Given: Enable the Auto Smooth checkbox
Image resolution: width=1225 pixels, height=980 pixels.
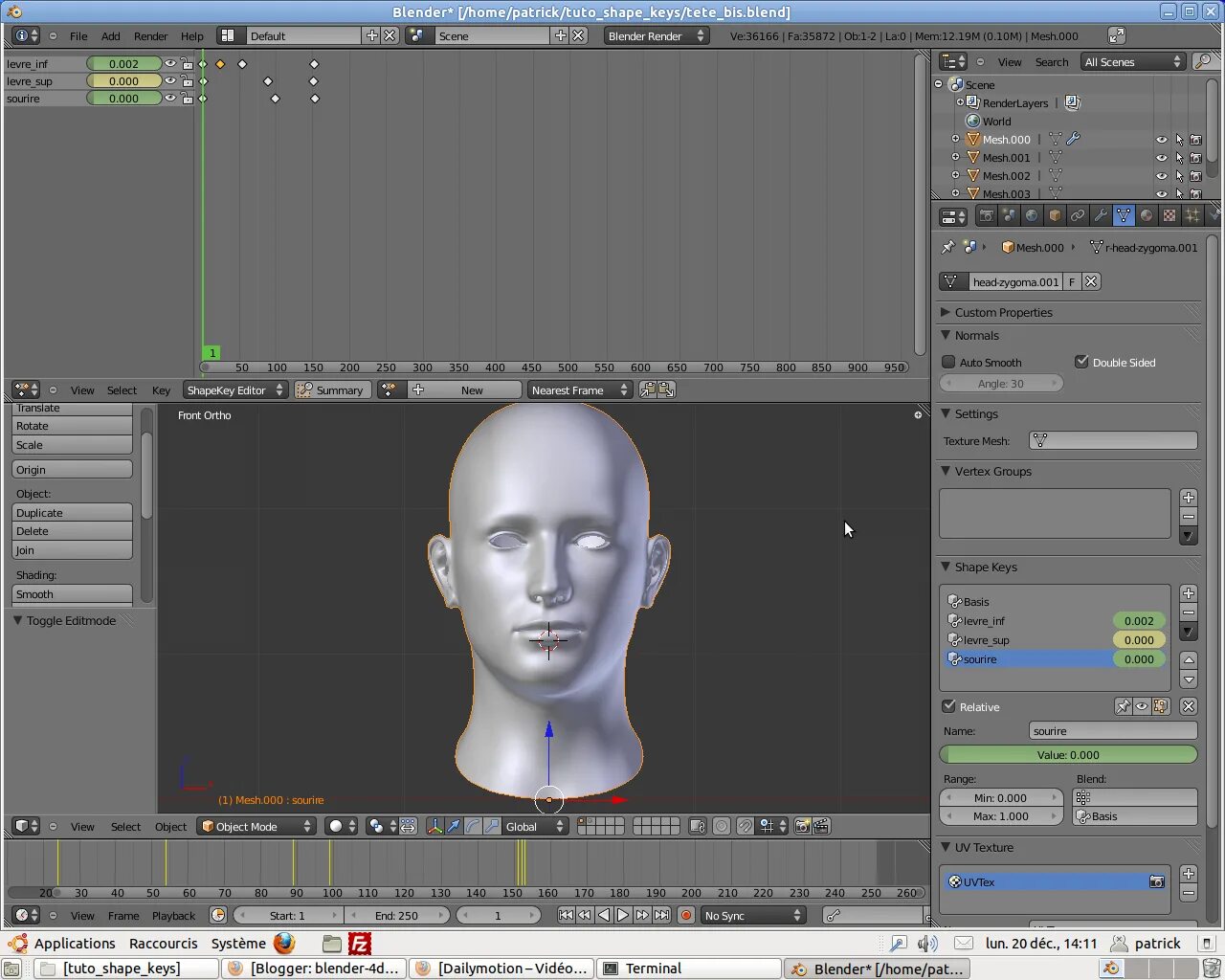Looking at the screenshot, I should (x=948, y=362).
